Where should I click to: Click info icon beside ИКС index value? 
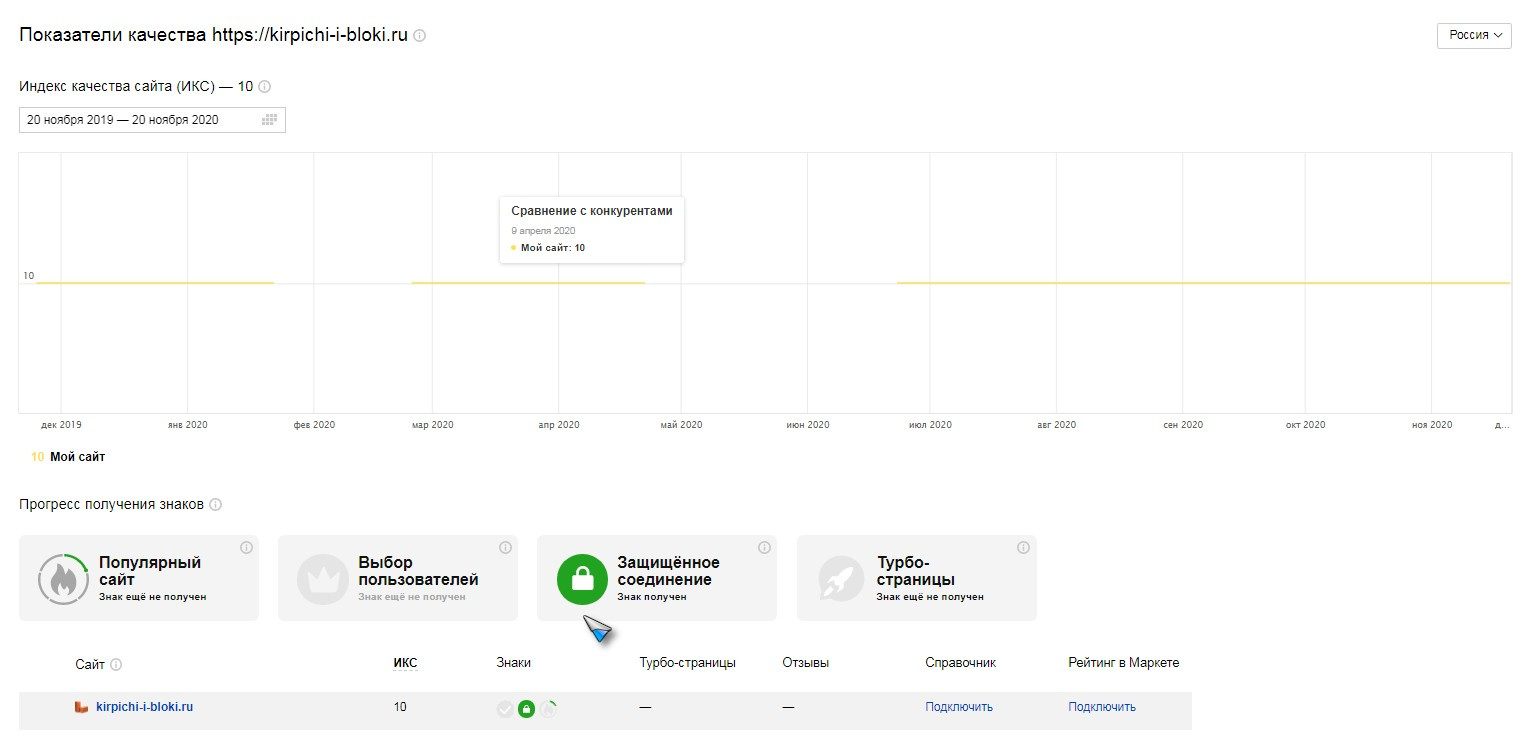click(x=264, y=87)
